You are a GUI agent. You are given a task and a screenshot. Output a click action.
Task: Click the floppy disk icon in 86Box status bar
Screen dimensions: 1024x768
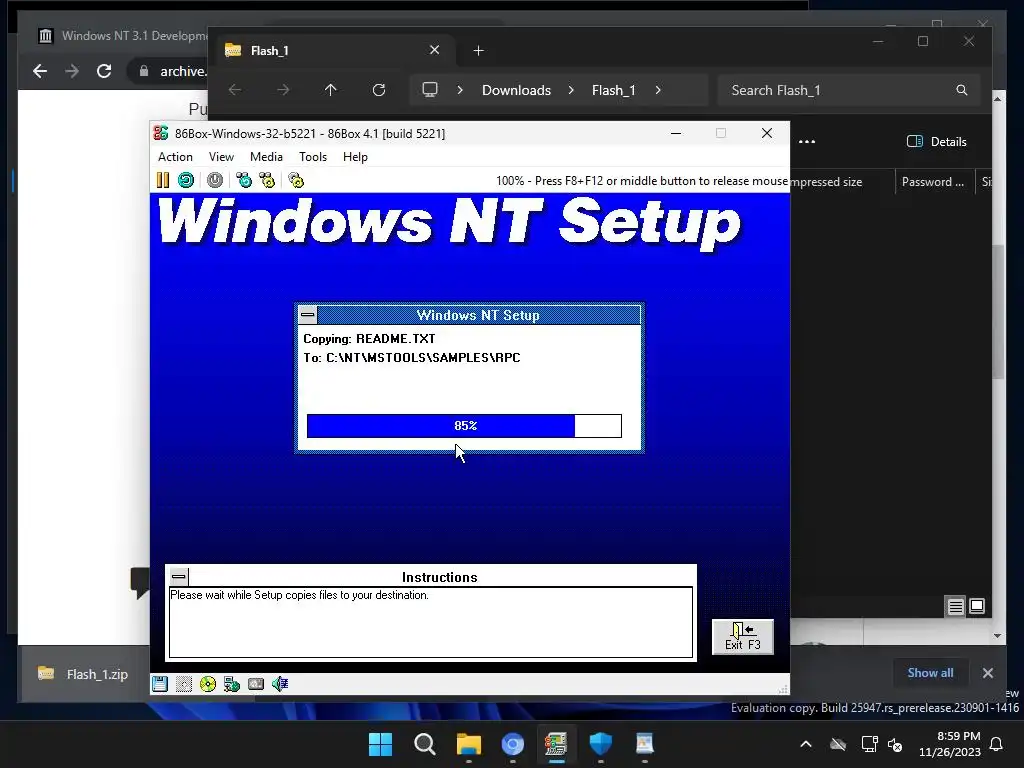160,684
